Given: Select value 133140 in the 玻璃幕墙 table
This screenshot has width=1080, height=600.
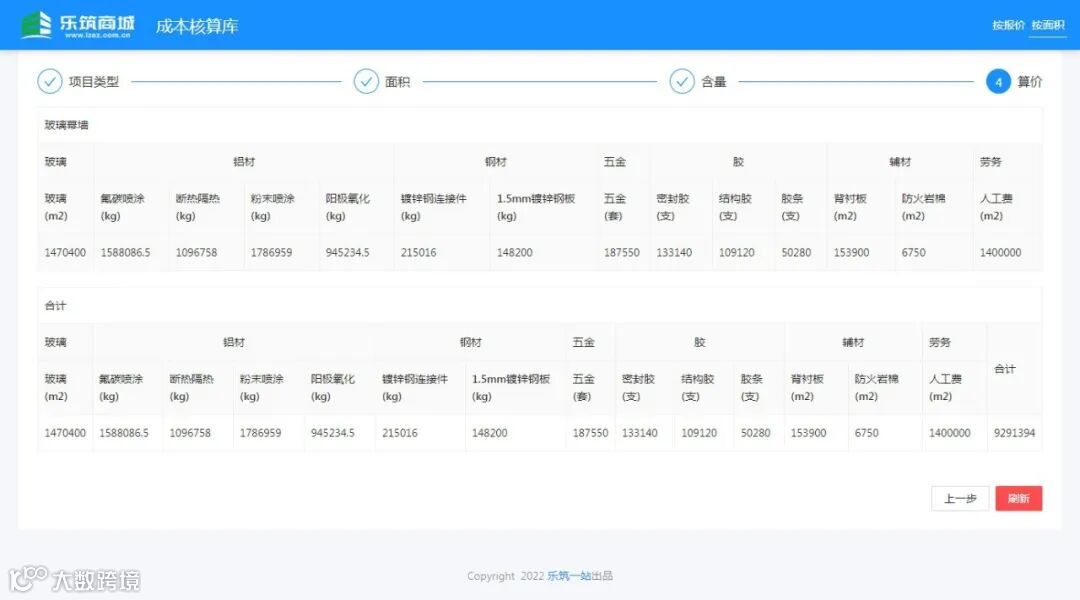Looking at the screenshot, I should 674,252.
